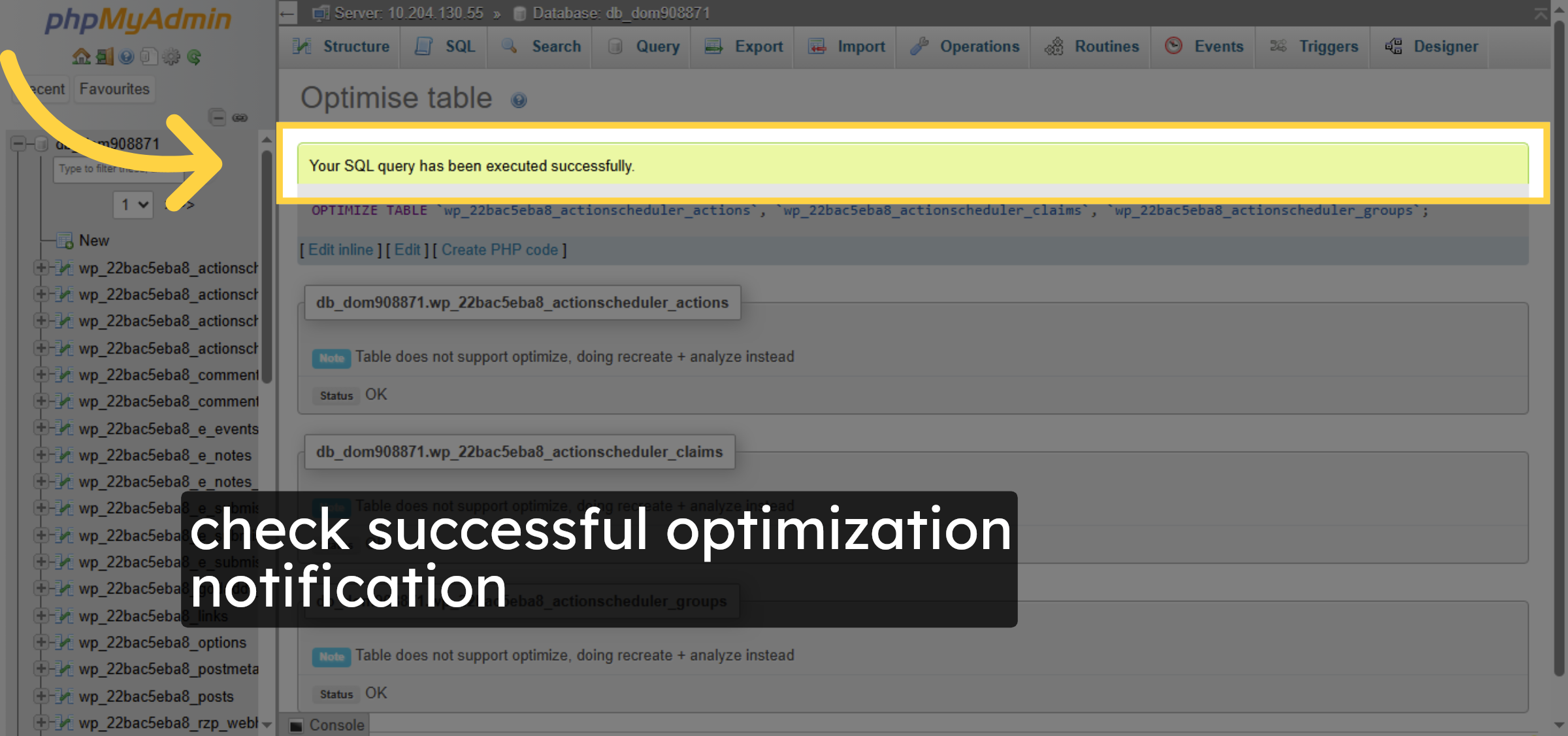Screen dimensions: 1568x736
Task: Expand the wp_22bac5eba8_posts tree node
Action: pyautogui.click(x=41, y=696)
